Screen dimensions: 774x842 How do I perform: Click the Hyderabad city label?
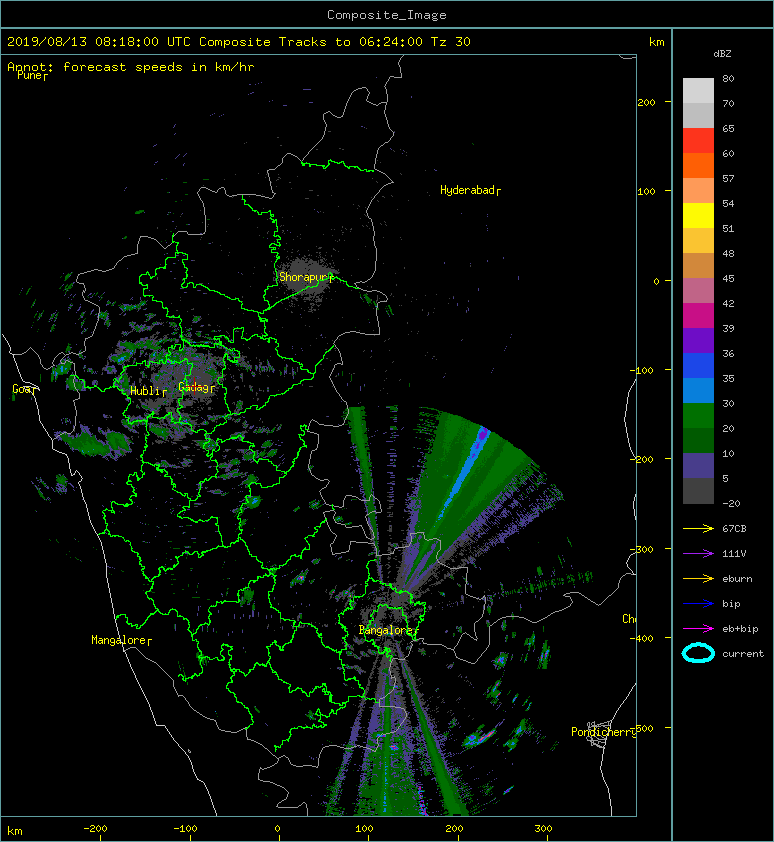tap(471, 190)
